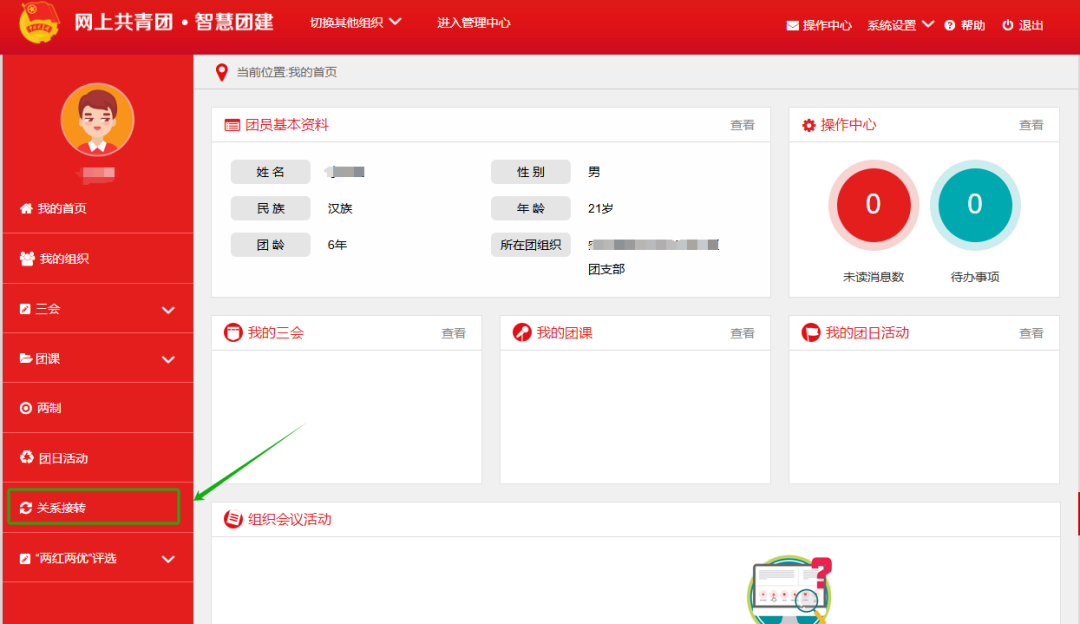Image resolution: width=1080 pixels, height=624 pixels.
Task: Click the power icon to 退出
Action: [1008, 26]
